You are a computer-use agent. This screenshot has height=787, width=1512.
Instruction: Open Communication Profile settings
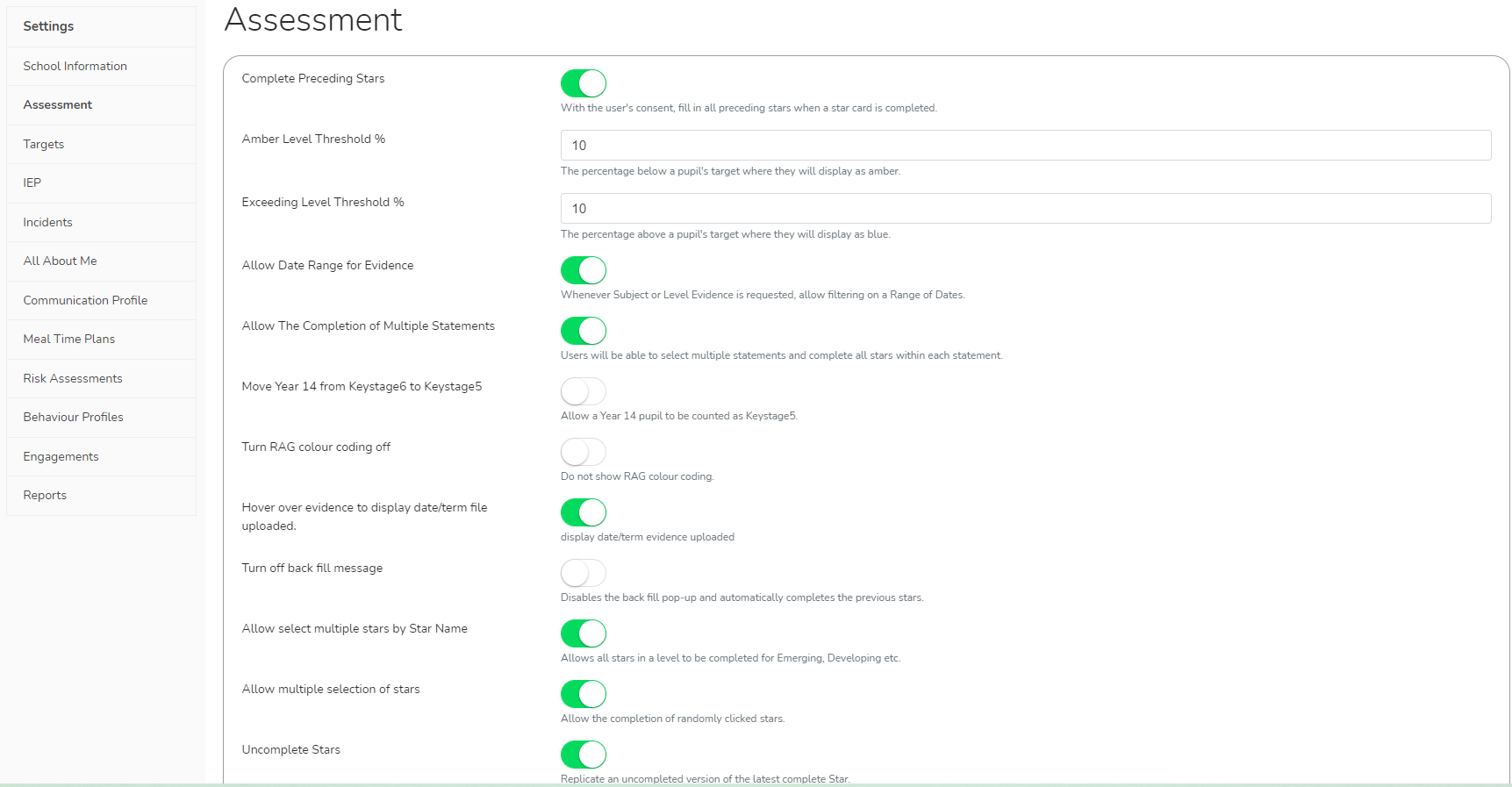click(x=101, y=300)
